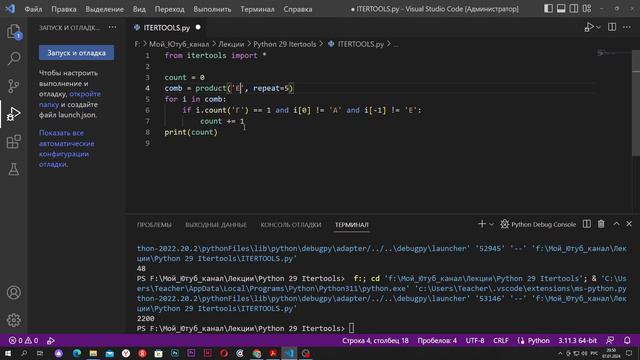Open the Explorer view in activity bar
Image resolution: width=640 pixels, height=360 pixels.
13,32
